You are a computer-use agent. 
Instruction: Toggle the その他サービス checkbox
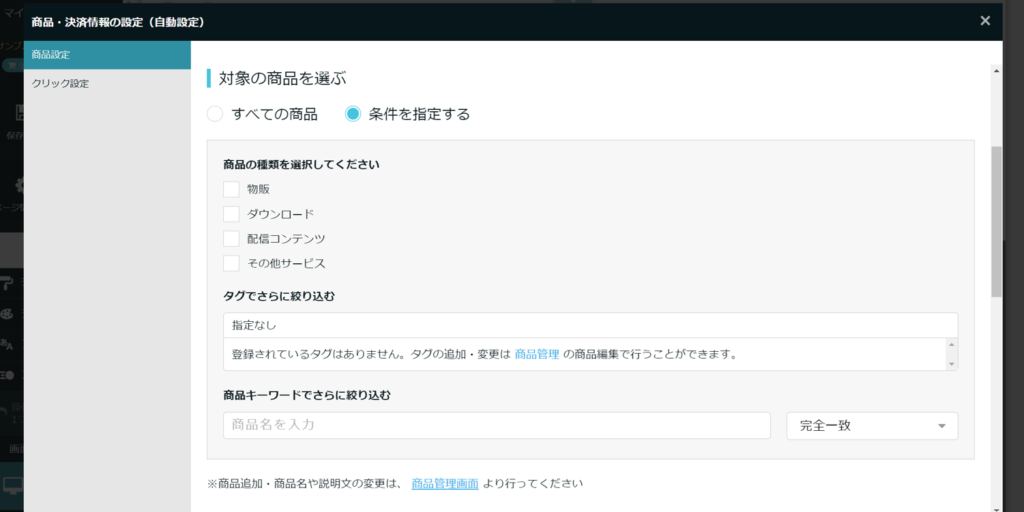click(231, 264)
